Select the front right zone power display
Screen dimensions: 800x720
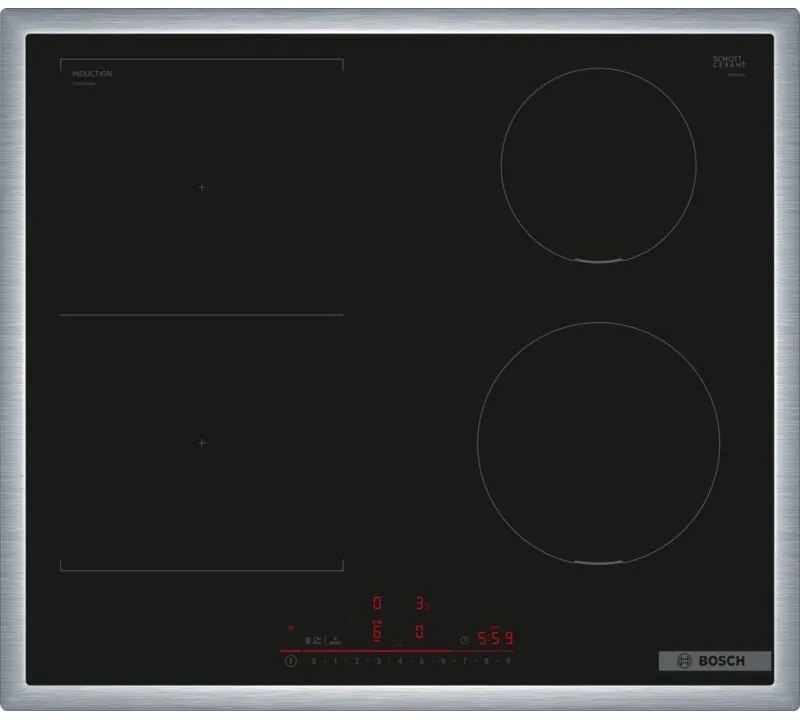(419, 631)
